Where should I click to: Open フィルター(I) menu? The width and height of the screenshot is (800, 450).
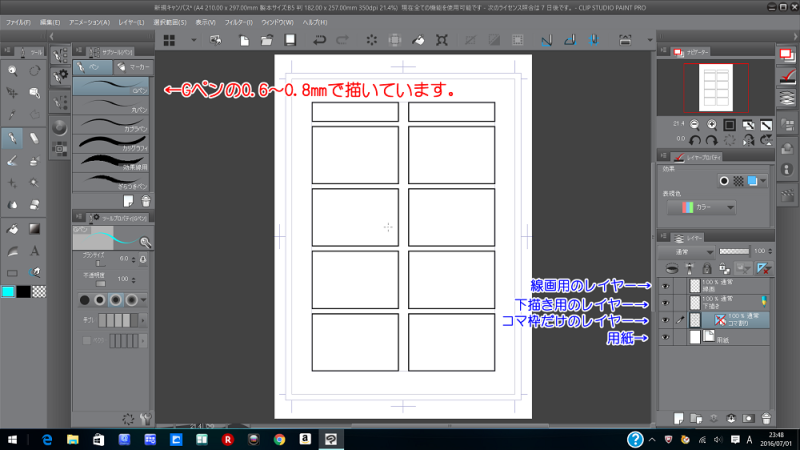[x=239, y=22]
